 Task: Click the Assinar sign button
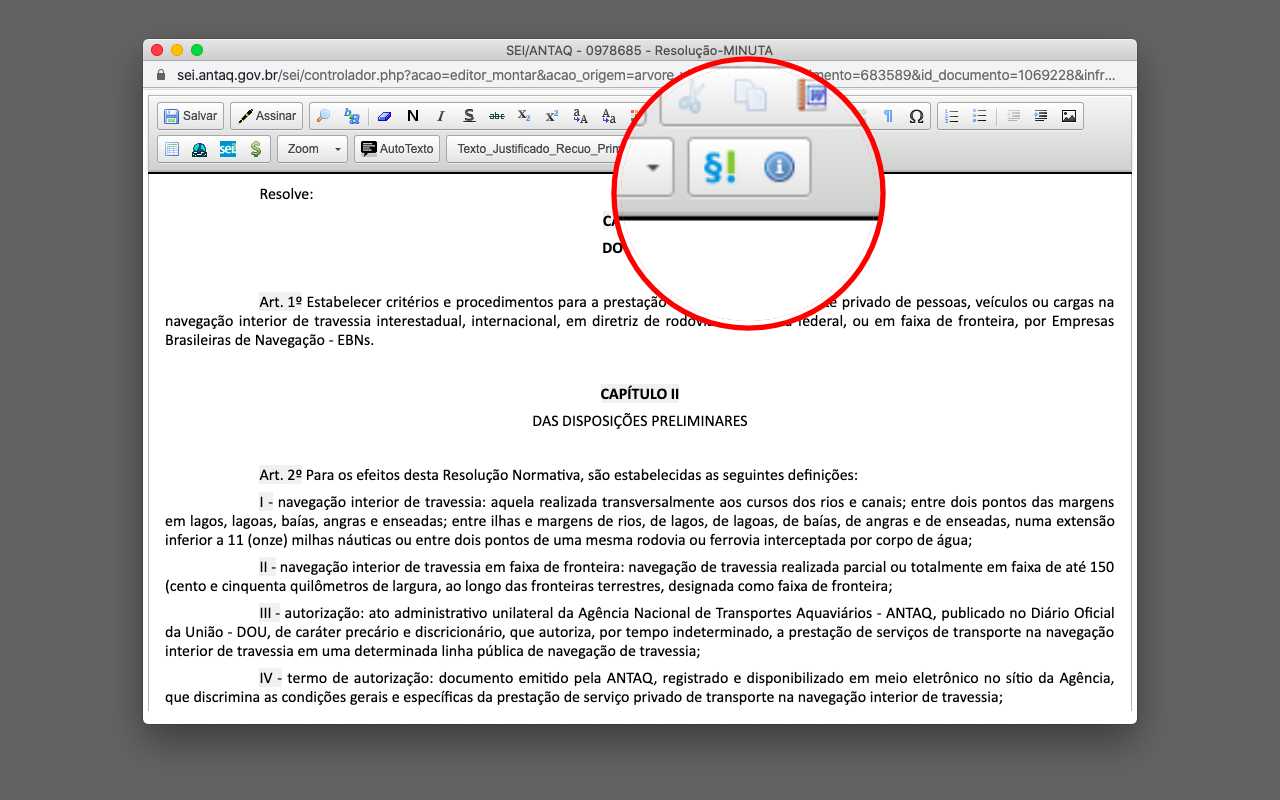click(x=267, y=116)
